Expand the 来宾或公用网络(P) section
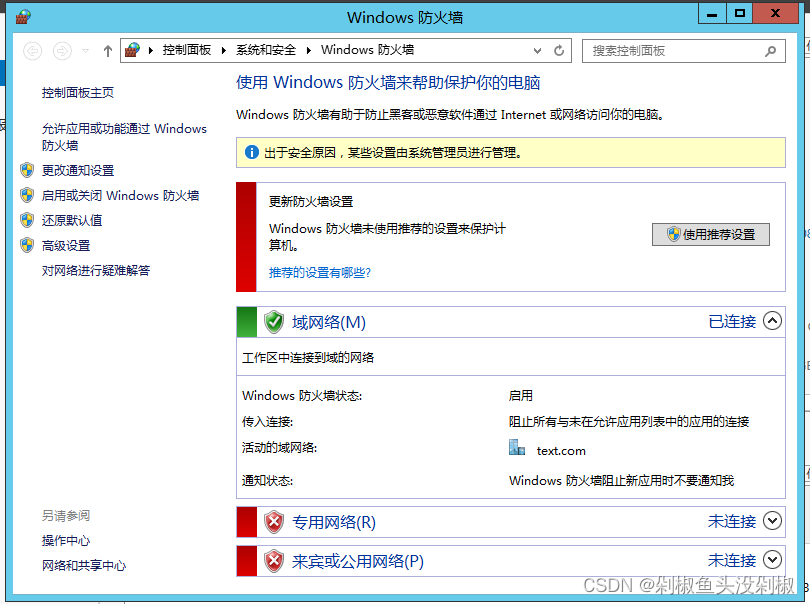 772,560
